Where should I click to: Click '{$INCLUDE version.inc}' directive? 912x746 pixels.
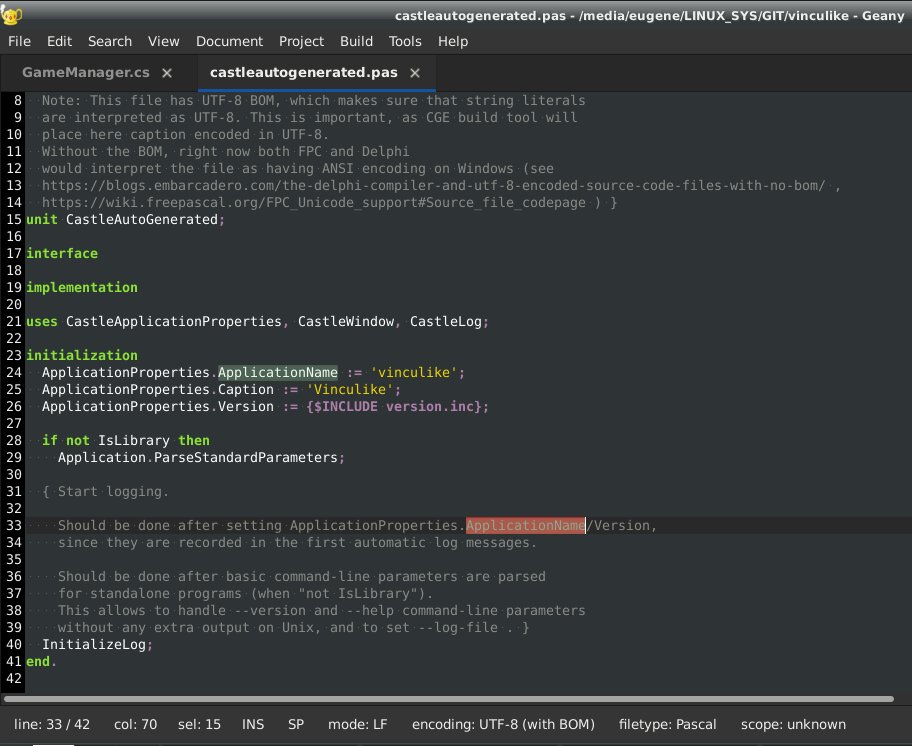pyautogui.click(x=394, y=406)
